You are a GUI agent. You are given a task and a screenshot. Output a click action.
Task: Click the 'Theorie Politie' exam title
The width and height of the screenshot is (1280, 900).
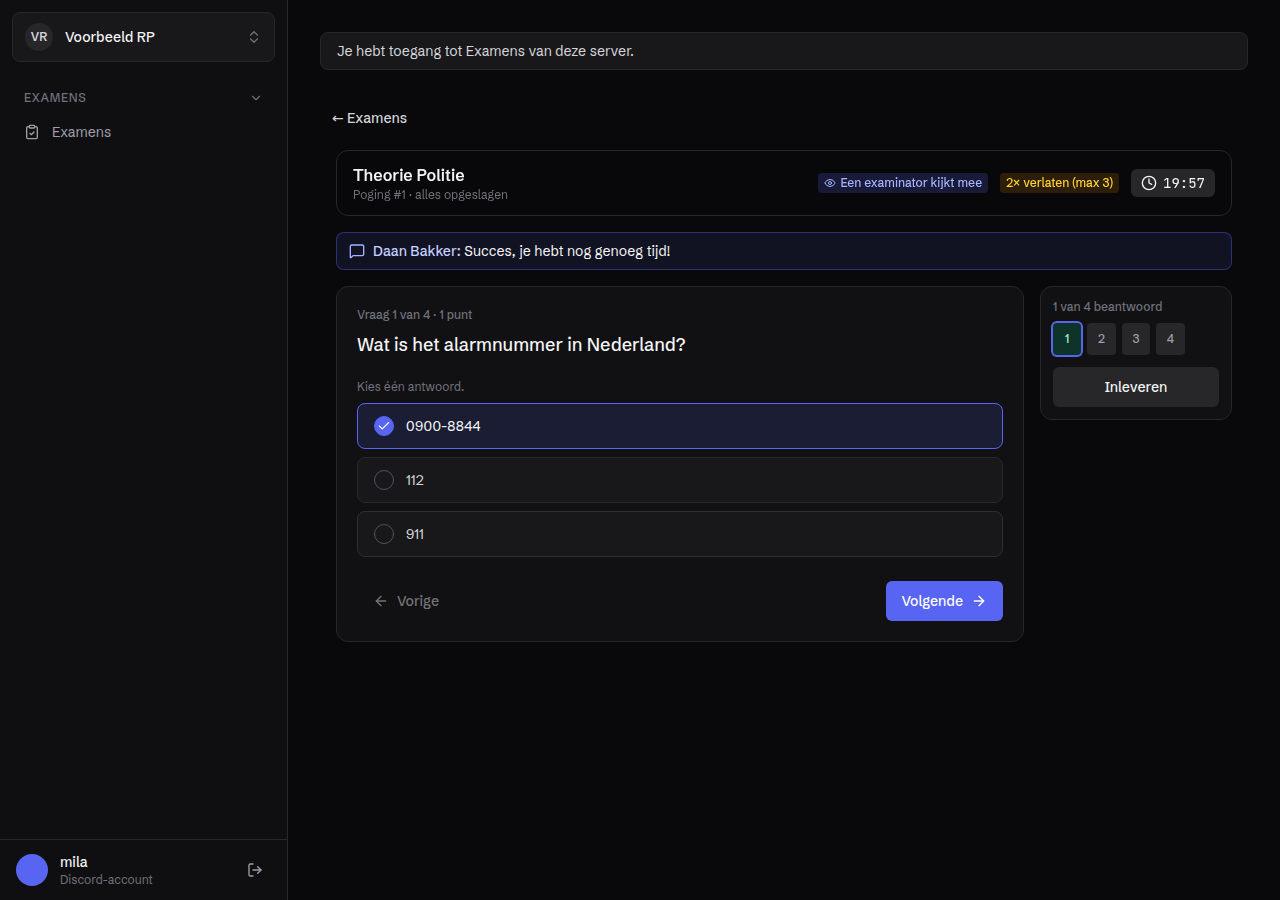coord(409,175)
